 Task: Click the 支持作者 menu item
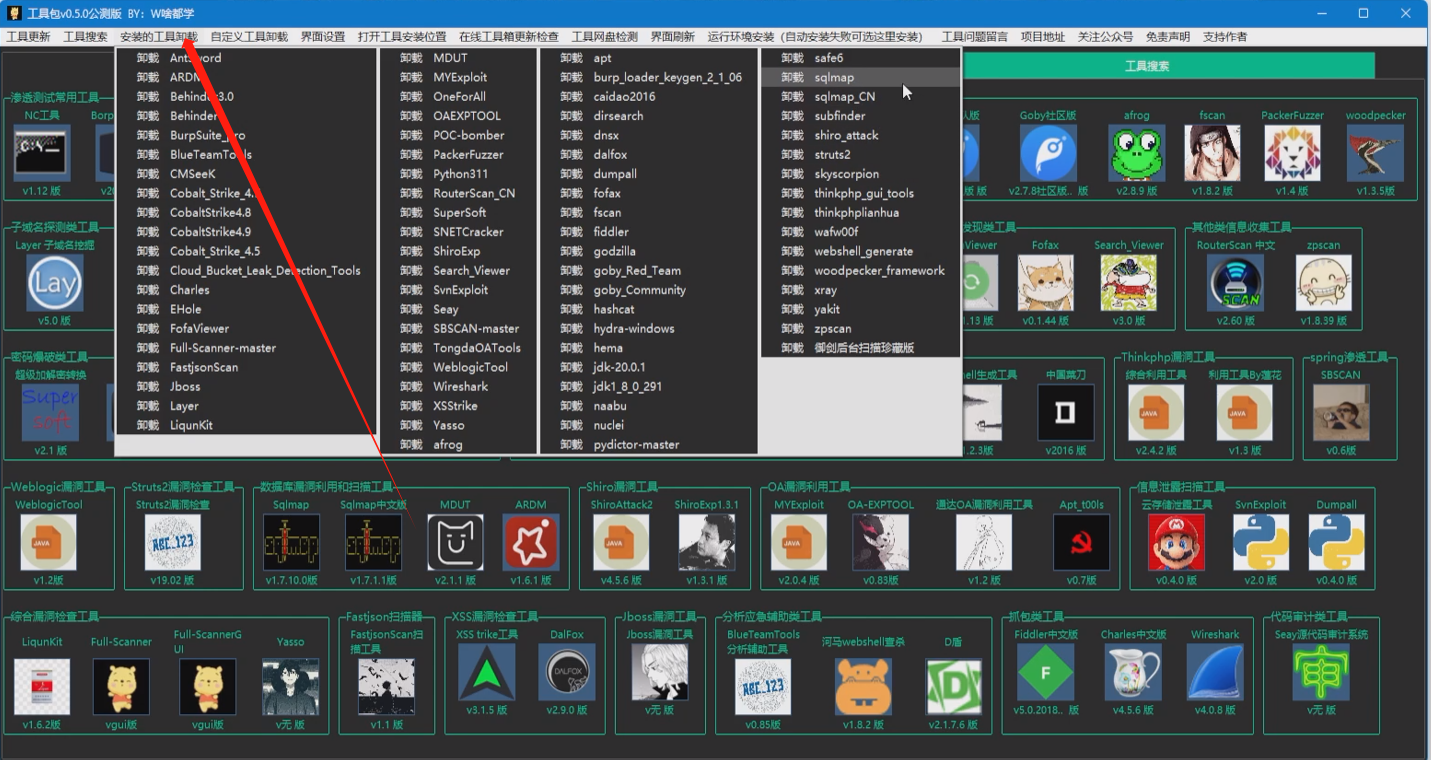coord(1224,37)
